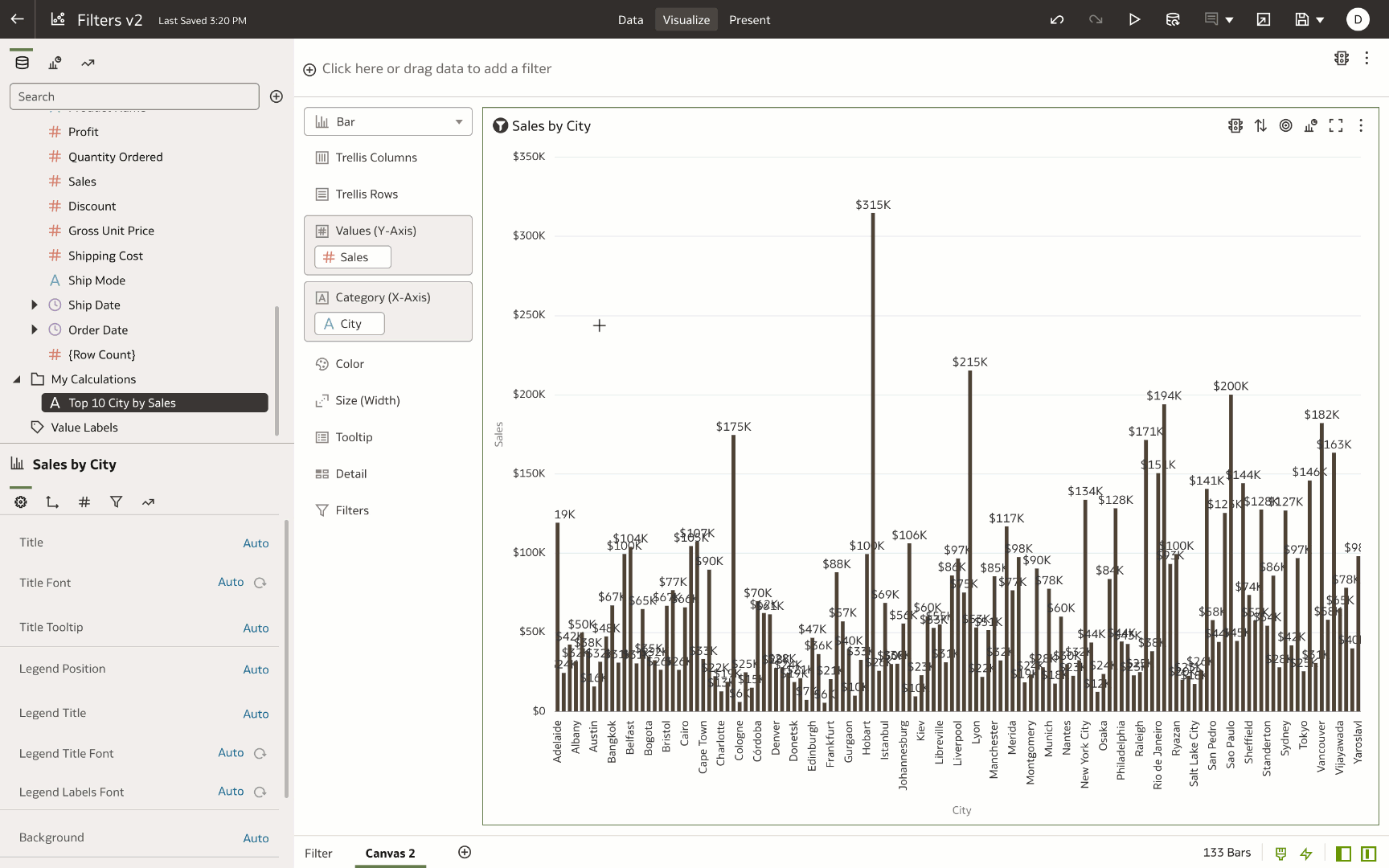Click the Search field in data panel
This screenshot has width=1389, height=868.
(x=134, y=96)
